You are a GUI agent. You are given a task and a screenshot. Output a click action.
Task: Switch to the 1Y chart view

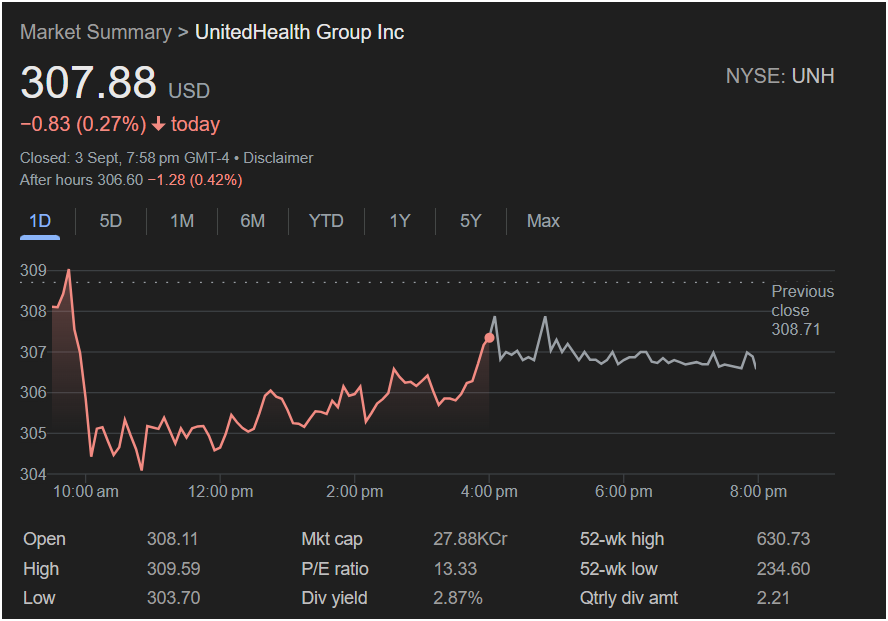point(400,221)
